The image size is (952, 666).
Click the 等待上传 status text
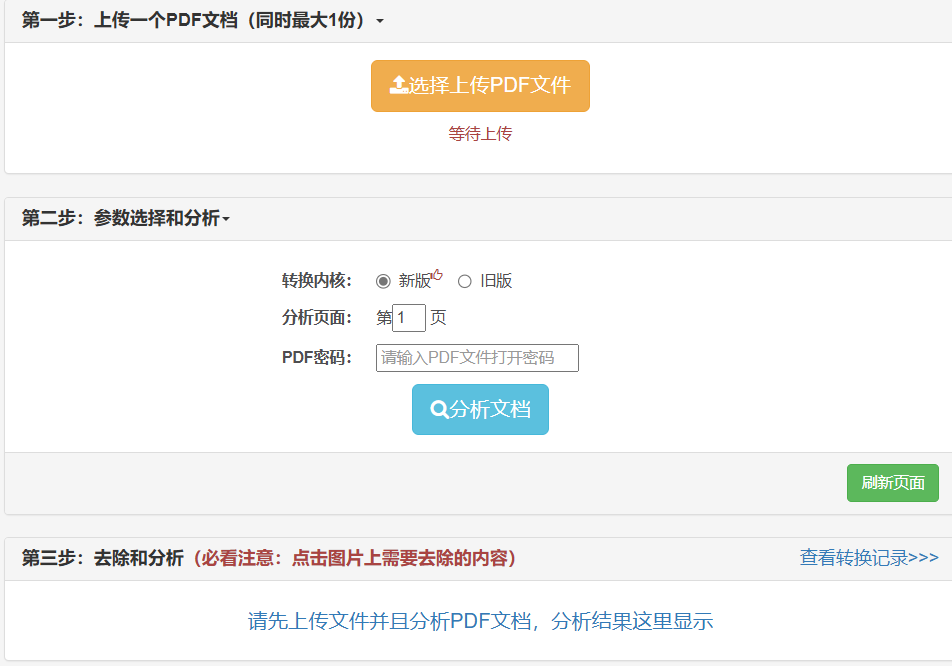pyautogui.click(x=480, y=133)
